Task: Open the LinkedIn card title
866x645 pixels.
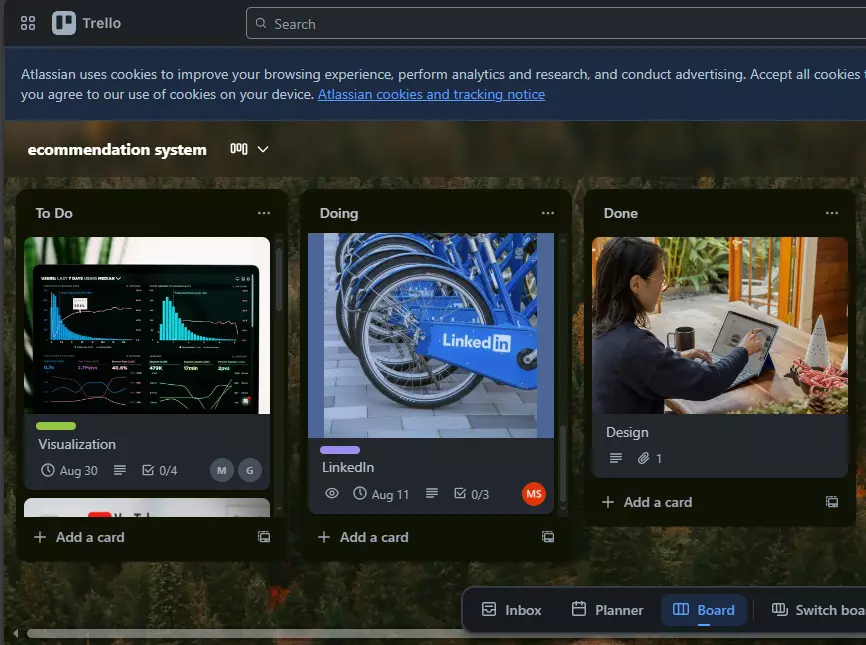Action: click(348, 467)
